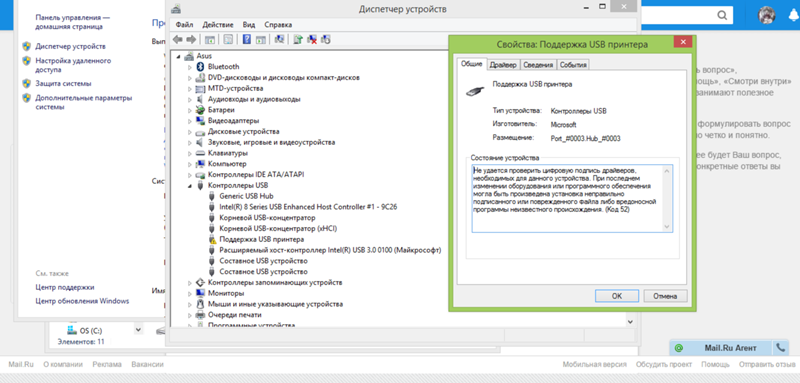This screenshot has width=800, height=383.
Task: Select Расширяемый хост-контроллер Intel USB 3.0
Action: [330, 250]
